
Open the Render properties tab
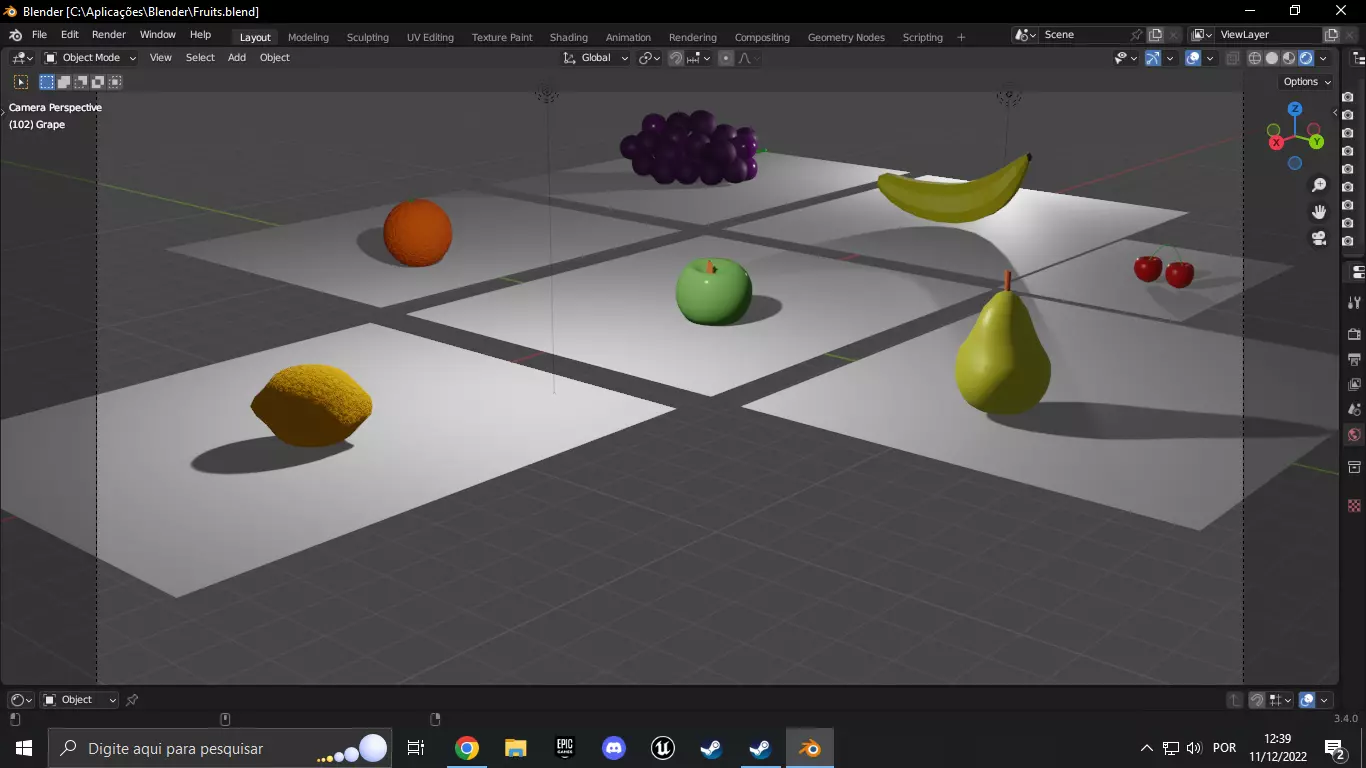click(x=1354, y=334)
